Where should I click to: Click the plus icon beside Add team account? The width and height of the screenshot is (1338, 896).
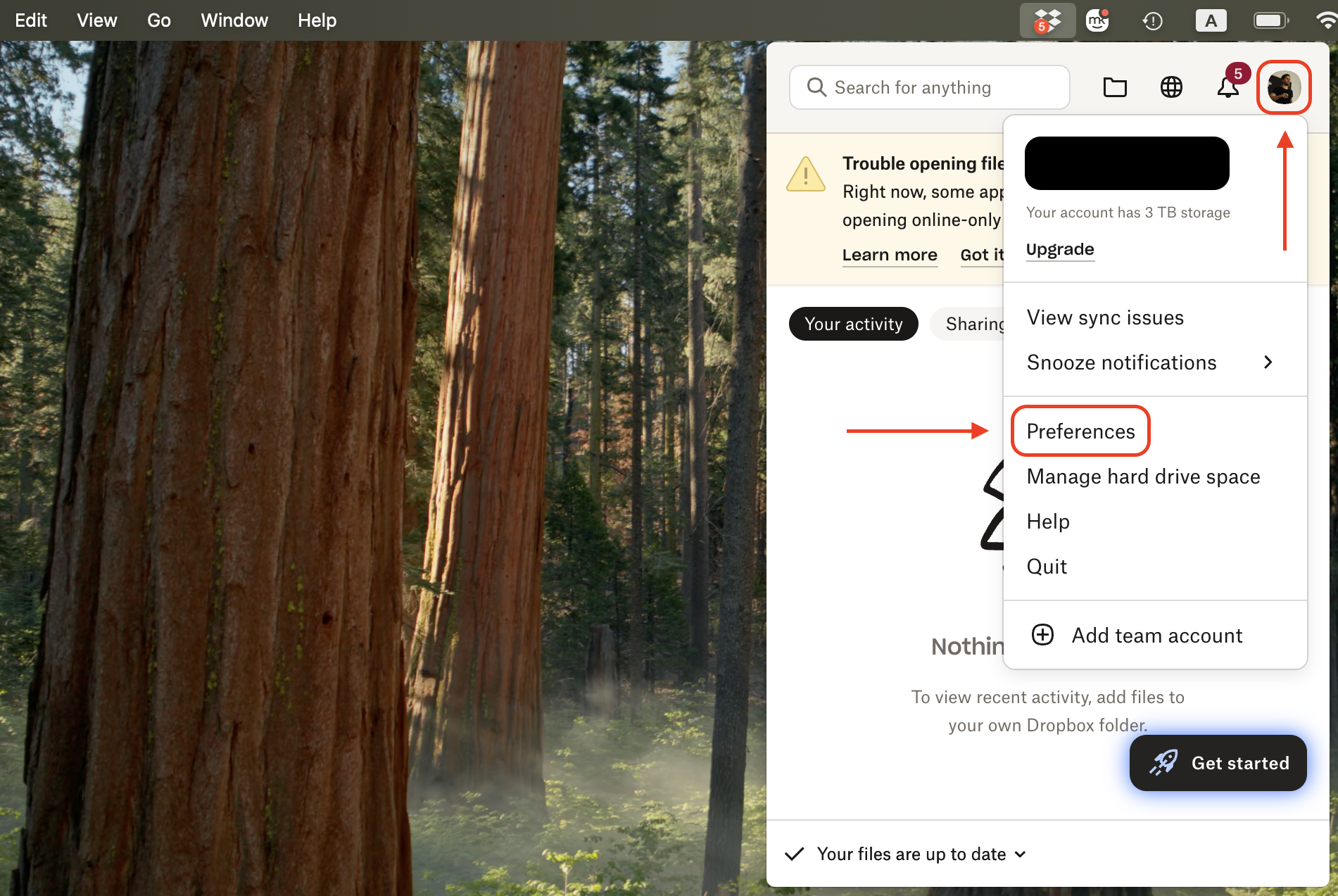[x=1042, y=635]
